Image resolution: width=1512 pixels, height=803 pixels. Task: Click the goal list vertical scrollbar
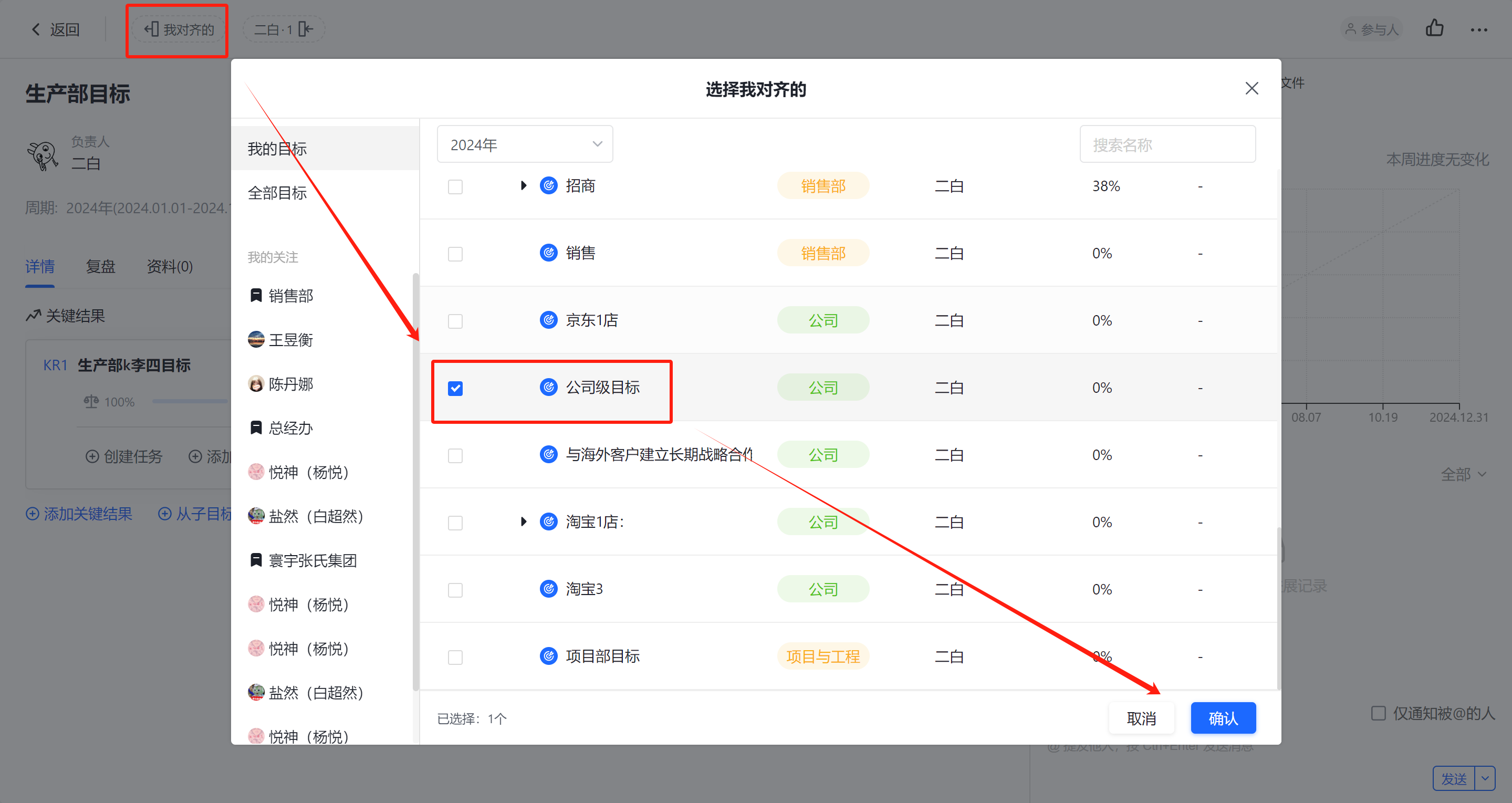(1279, 608)
